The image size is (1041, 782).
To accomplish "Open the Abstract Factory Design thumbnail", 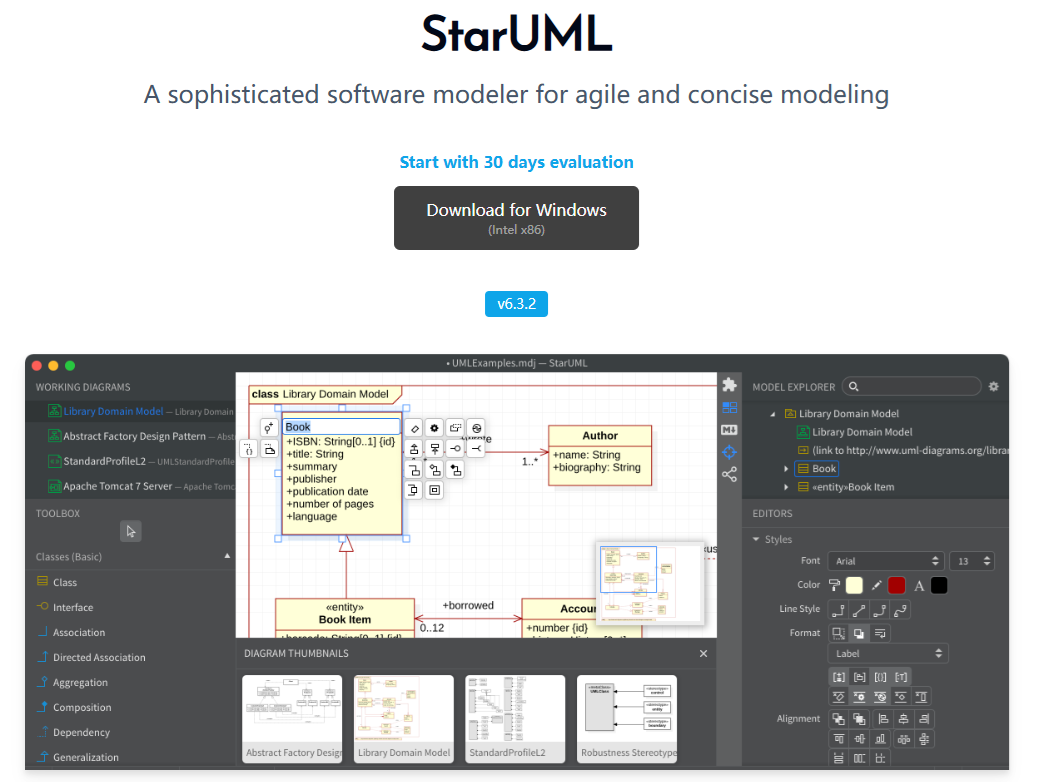I will pyautogui.click(x=292, y=719).
